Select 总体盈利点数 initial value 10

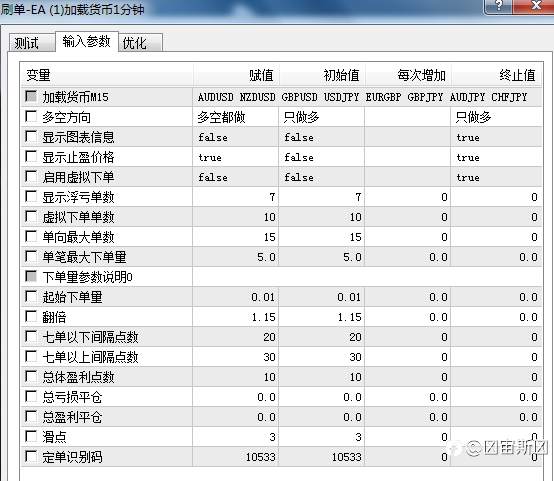pos(322,377)
